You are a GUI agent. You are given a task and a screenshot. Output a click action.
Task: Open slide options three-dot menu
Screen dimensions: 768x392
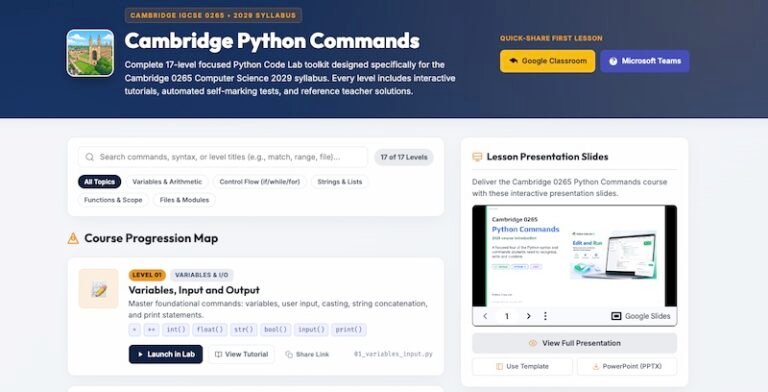(x=545, y=317)
